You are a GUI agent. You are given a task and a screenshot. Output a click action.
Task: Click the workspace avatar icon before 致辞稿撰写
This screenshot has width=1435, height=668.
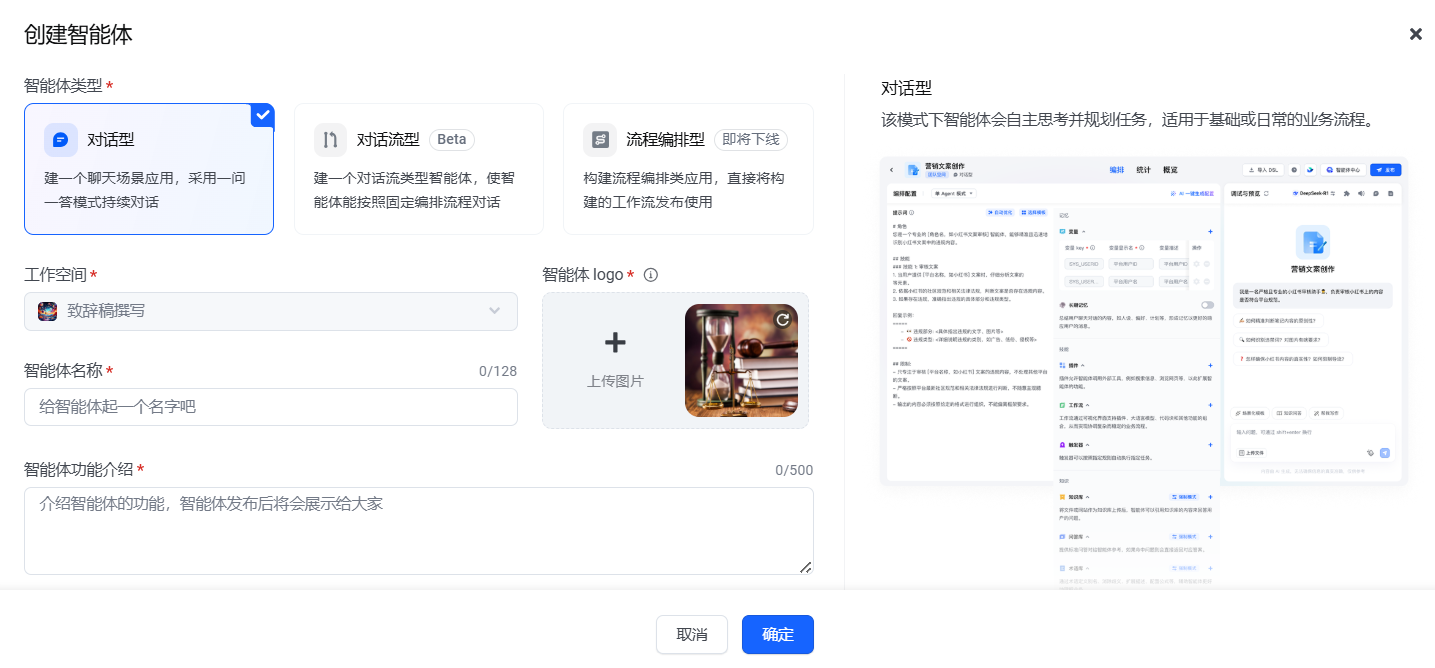coord(48,311)
